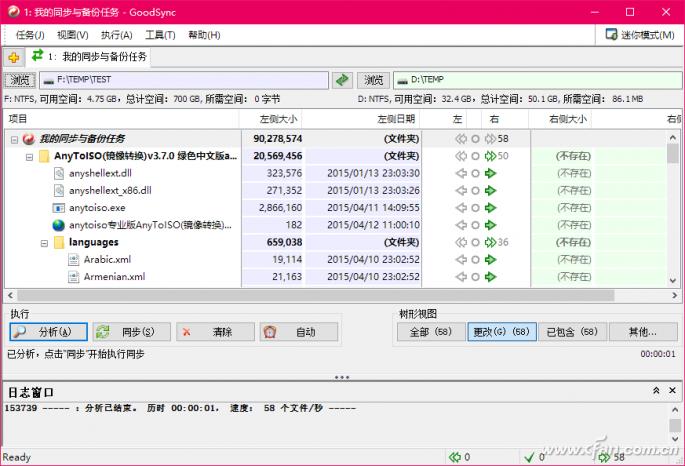
Task: Click the file list vertical scrollbar down arrow
Action: pyautogui.click(x=673, y=280)
